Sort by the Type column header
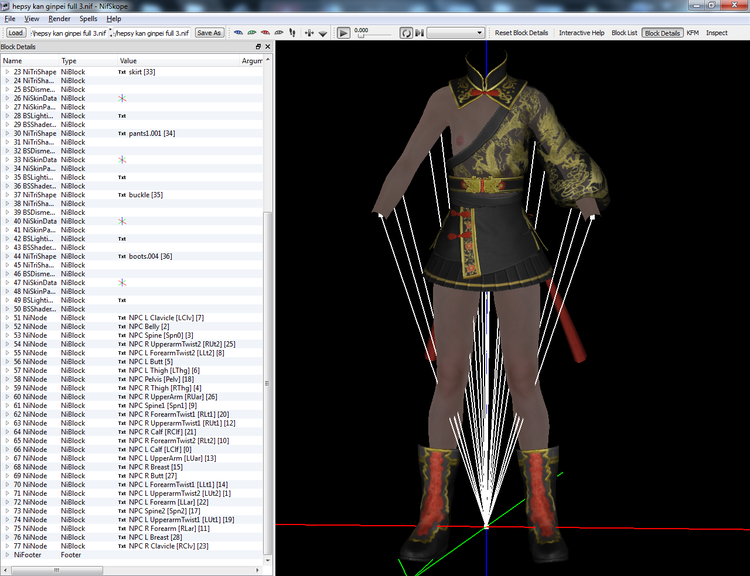Screen dimensions: 750x576 (88, 61)
